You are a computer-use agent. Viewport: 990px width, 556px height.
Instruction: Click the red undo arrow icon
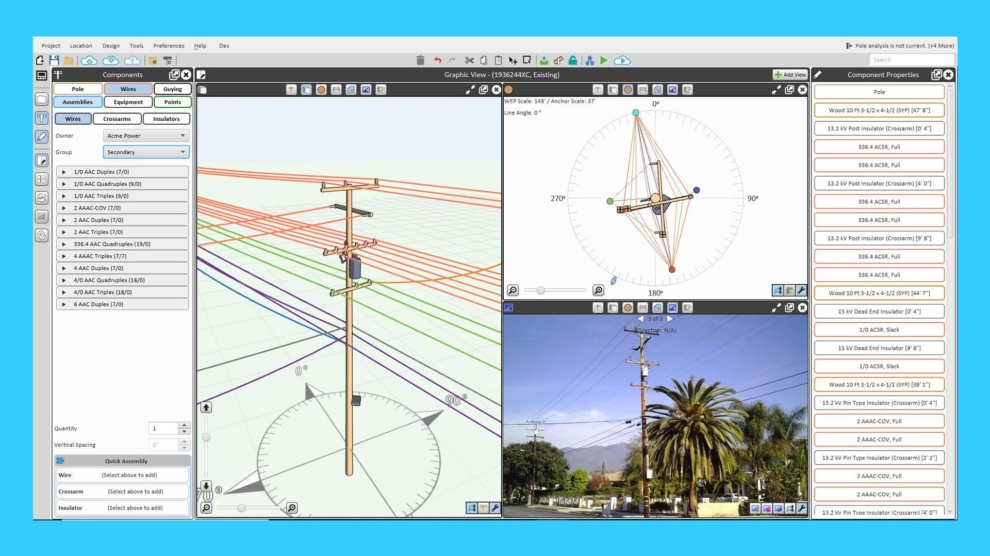pyautogui.click(x=437, y=60)
